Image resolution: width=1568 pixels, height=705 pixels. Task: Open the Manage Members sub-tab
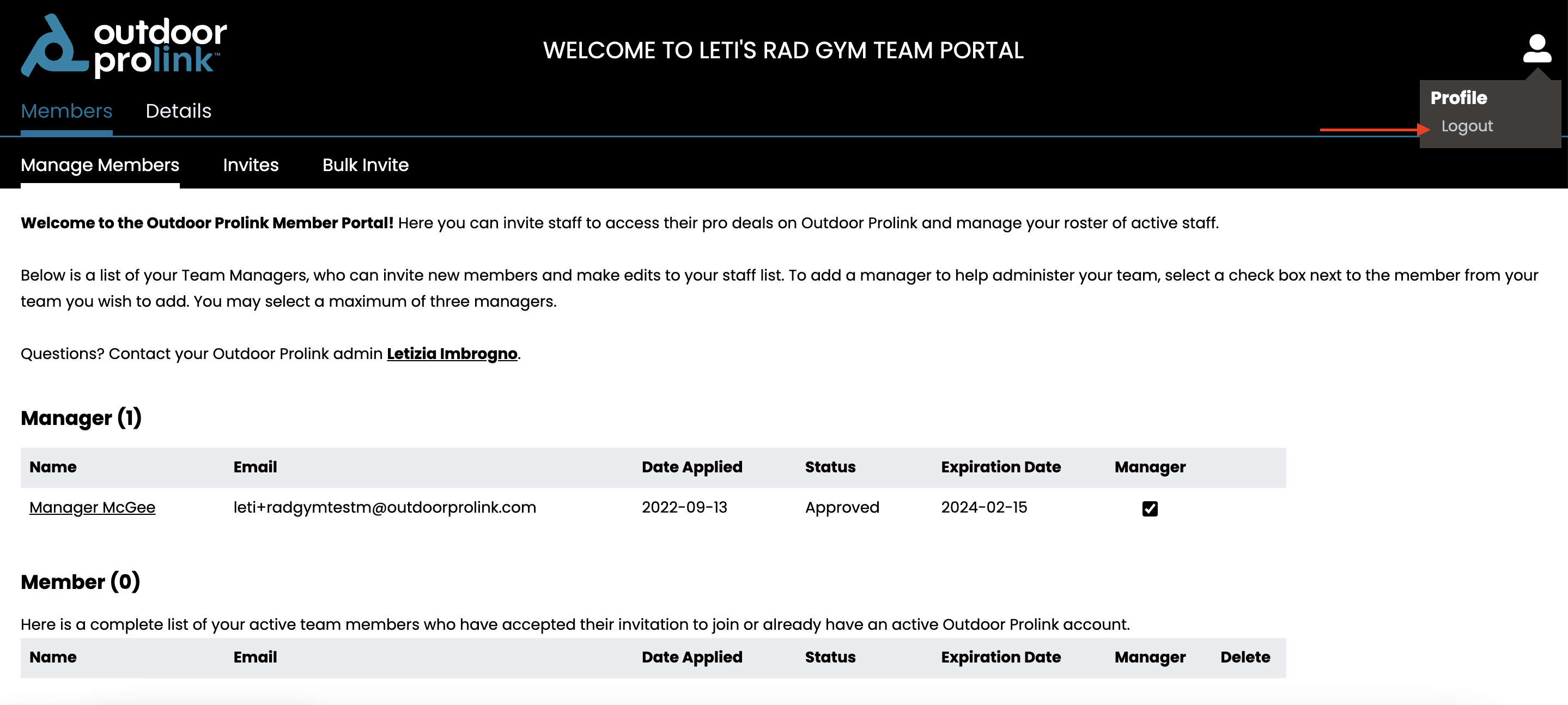[100, 165]
